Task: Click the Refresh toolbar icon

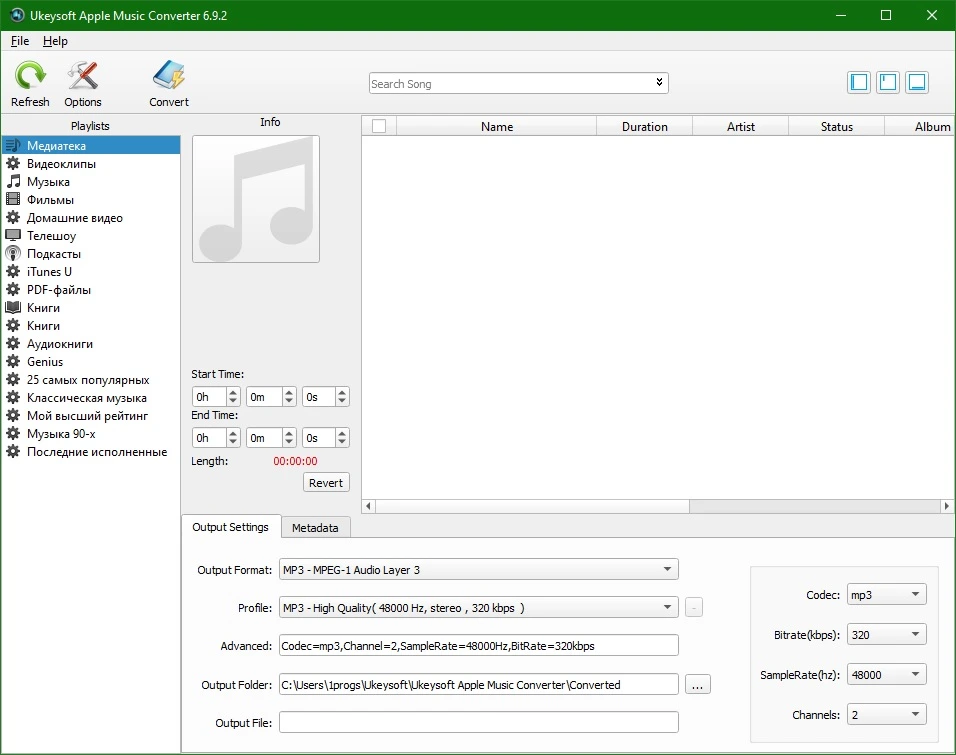Action: 30,76
